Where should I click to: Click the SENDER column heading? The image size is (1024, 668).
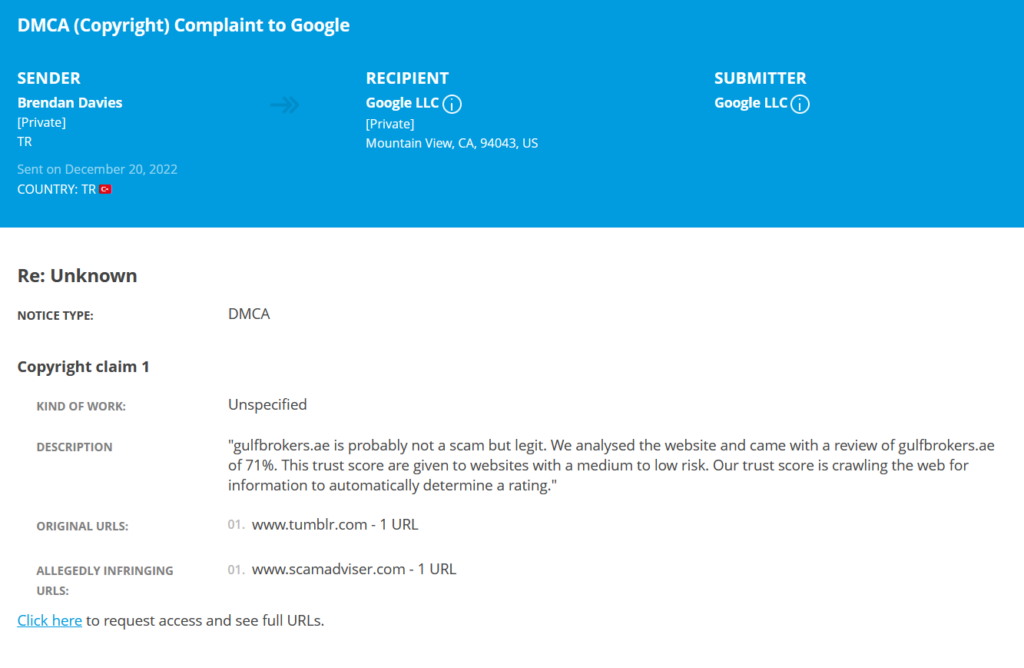pyautogui.click(x=49, y=78)
